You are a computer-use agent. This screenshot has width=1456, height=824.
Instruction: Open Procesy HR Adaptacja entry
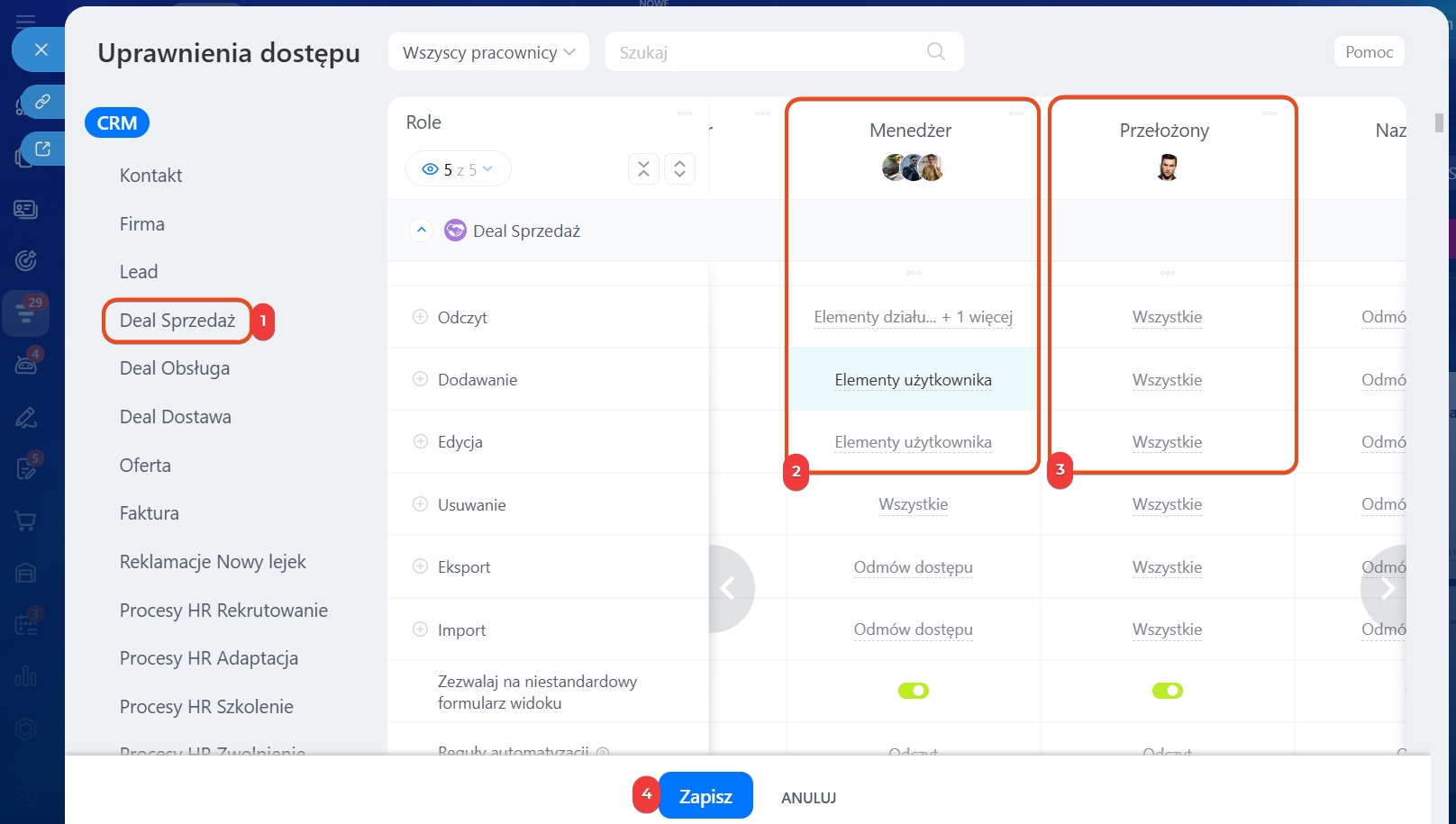point(209,658)
